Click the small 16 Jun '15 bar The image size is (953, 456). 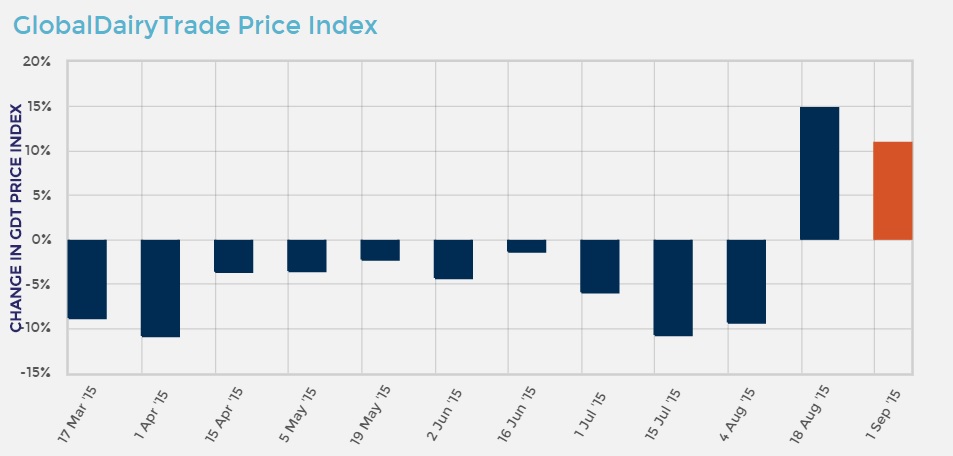pos(527,246)
